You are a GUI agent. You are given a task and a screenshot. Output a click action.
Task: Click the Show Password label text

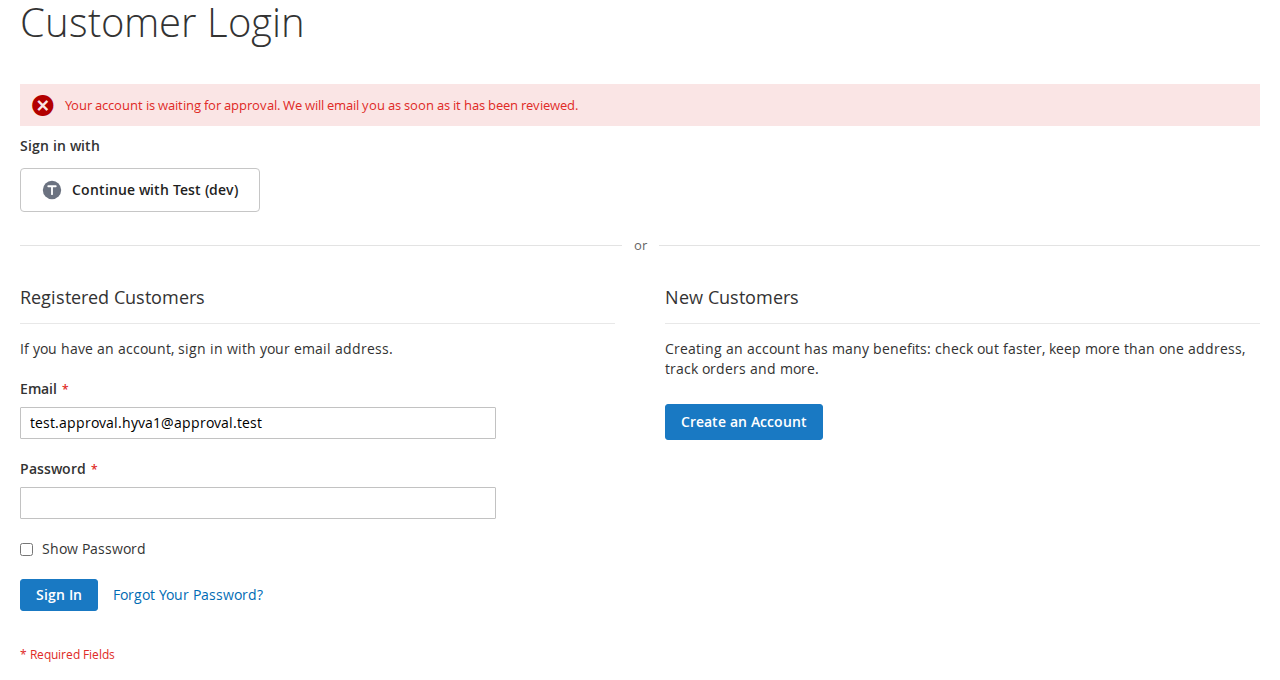94,549
